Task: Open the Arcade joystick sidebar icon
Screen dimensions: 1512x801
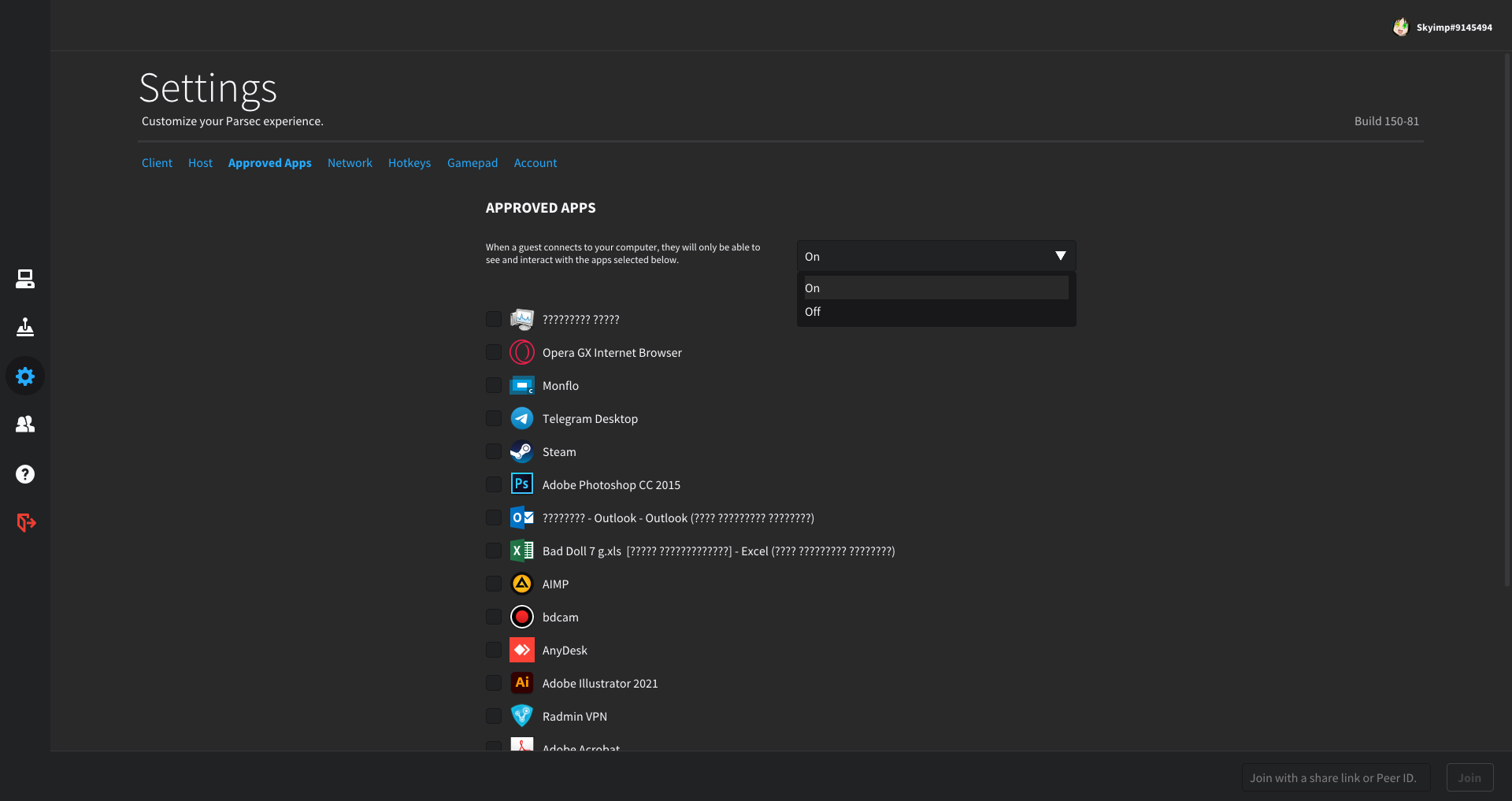Action: click(25, 327)
